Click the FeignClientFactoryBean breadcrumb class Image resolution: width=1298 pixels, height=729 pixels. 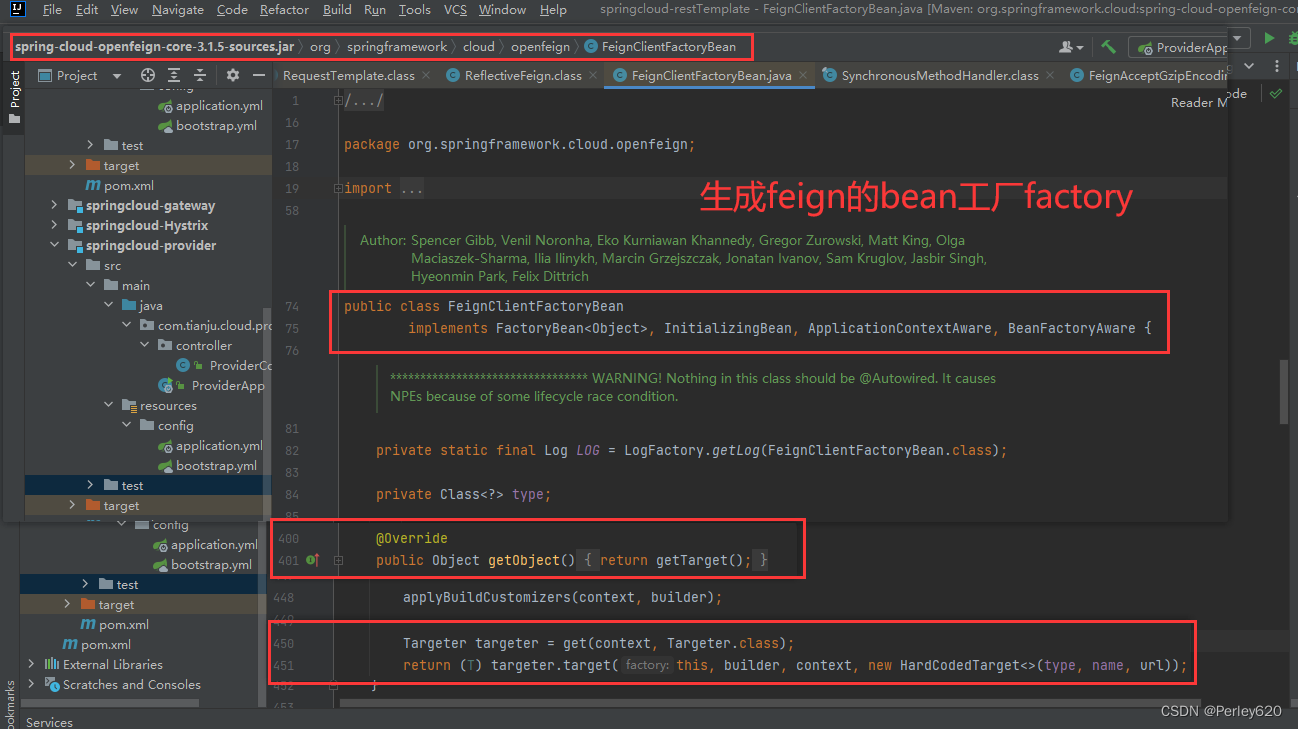pyautogui.click(x=660, y=47)
